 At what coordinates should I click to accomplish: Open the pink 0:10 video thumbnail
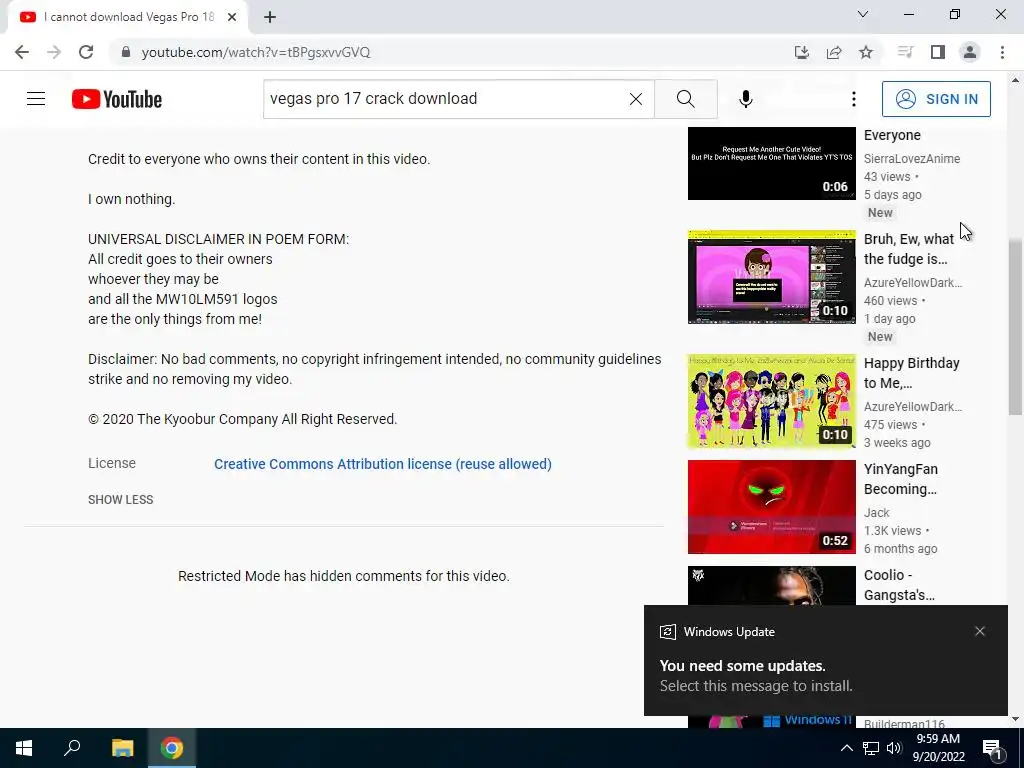[x=771, y=277]
